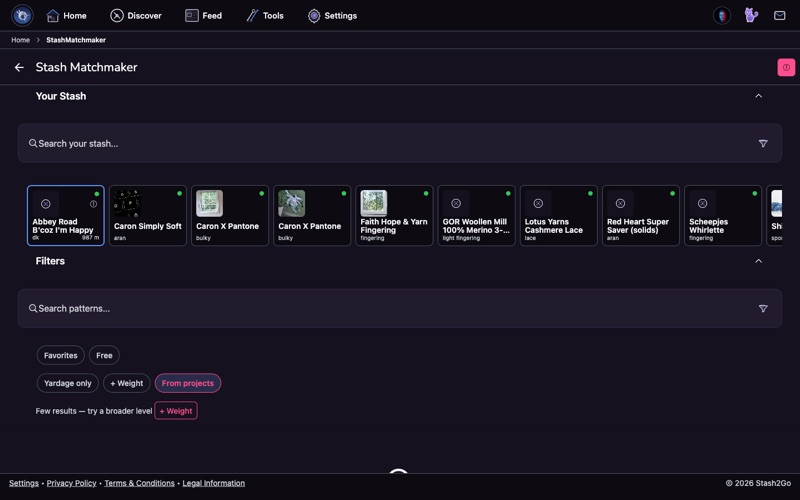
Task: Focus the Search patterns field
Action: click(x=399, y=309)
